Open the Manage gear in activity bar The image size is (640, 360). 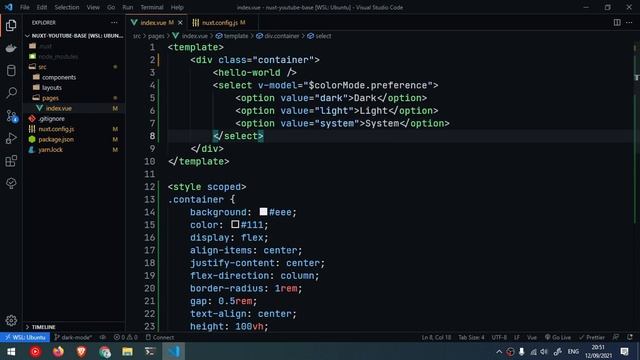pos(11,320)
